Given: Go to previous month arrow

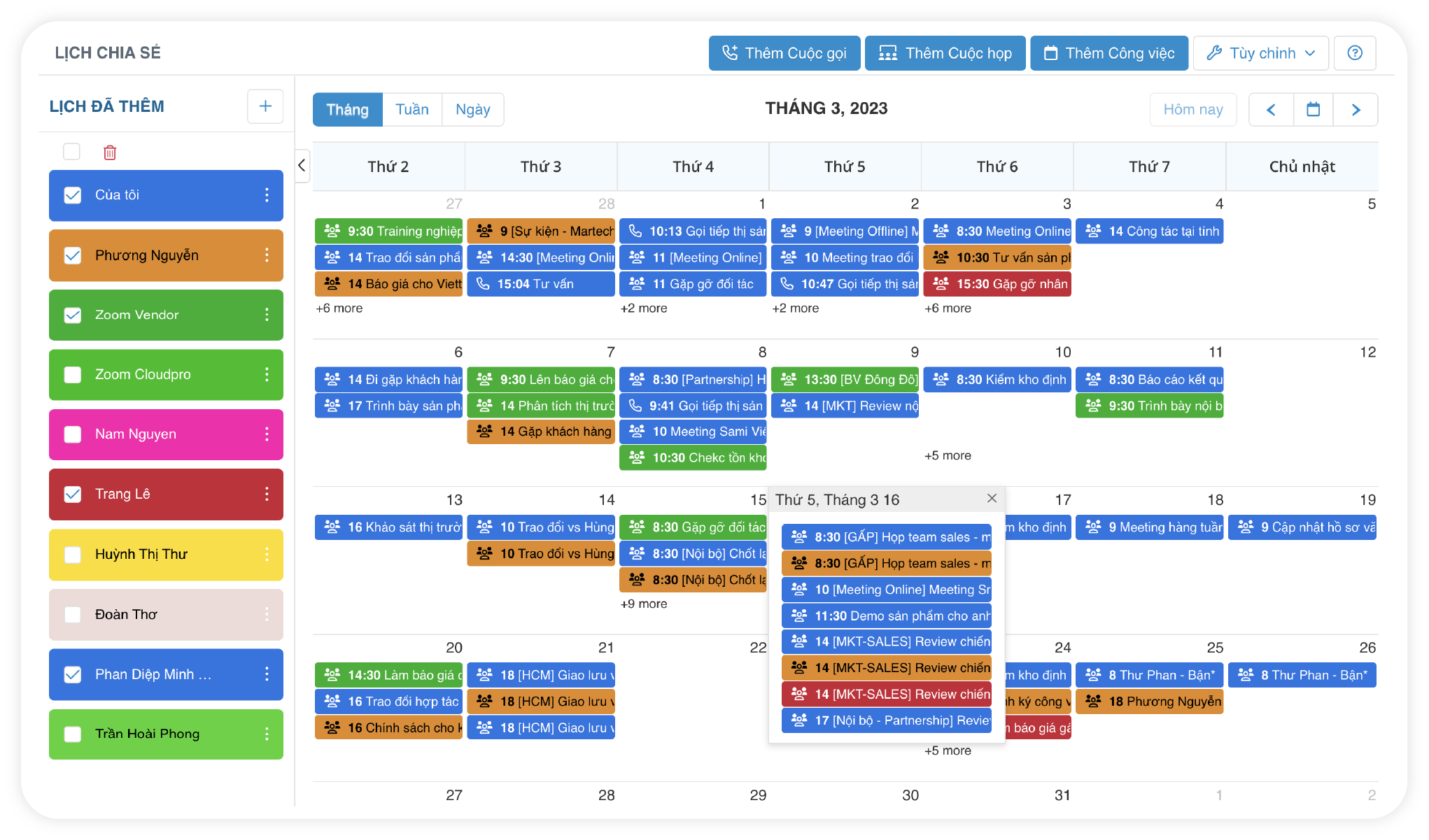Looking at the screenshot, I should point(1271,110).
